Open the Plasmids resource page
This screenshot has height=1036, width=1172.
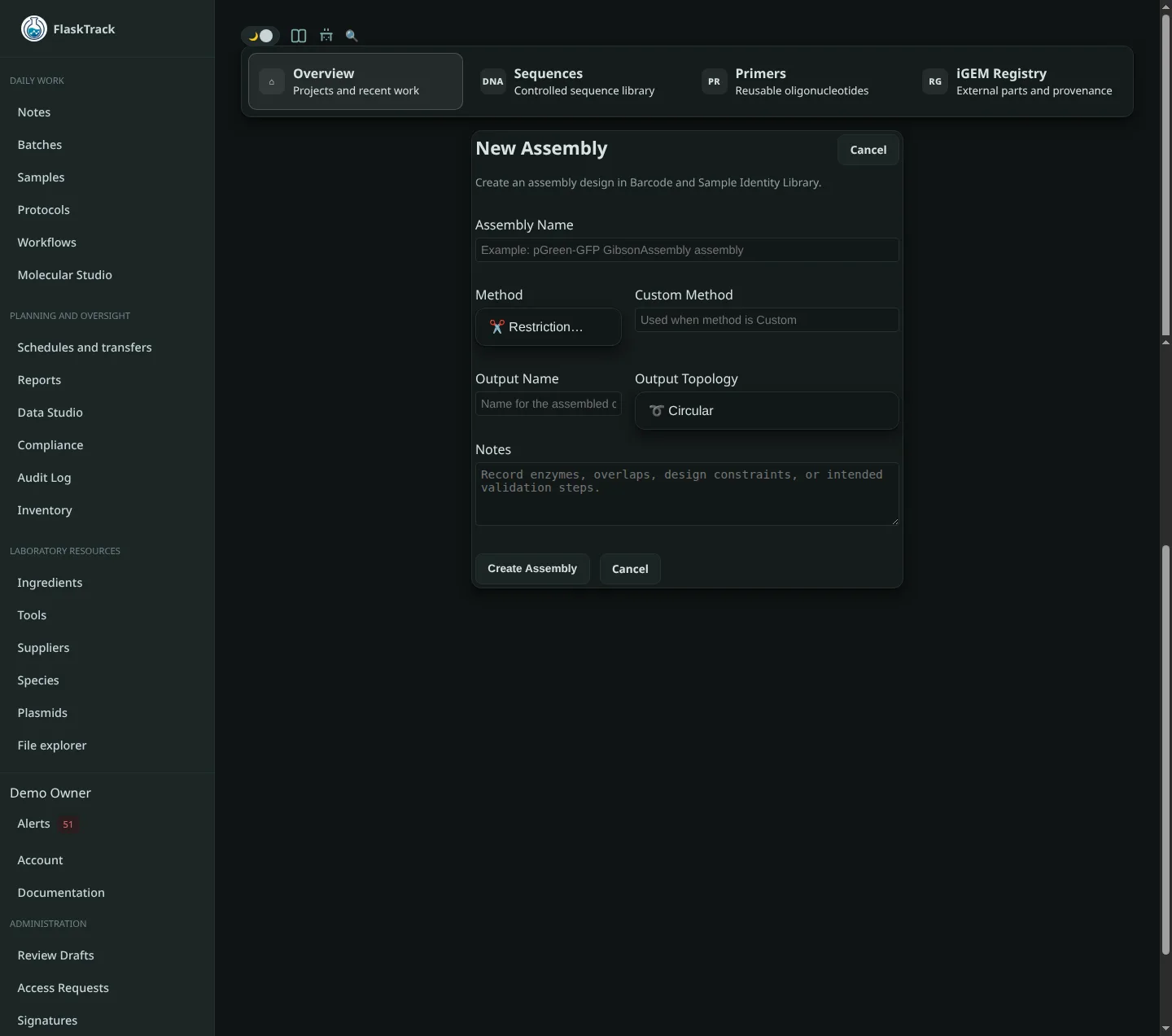[x=42, y=713]
